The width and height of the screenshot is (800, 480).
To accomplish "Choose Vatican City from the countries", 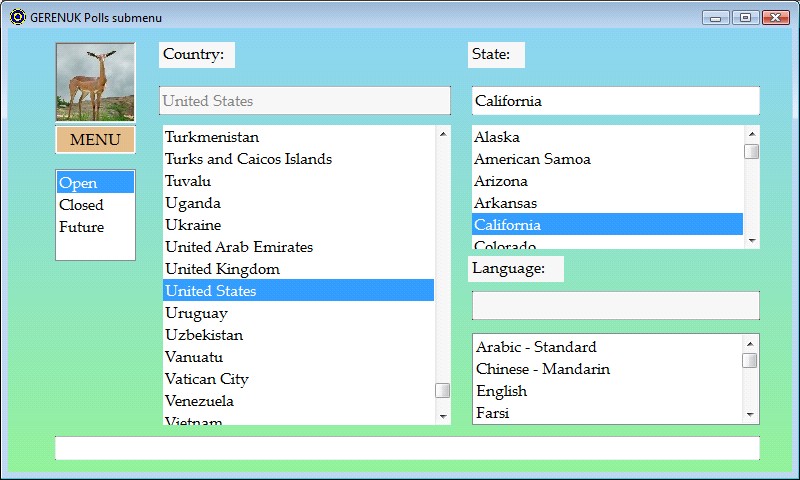I will [206, 379].
